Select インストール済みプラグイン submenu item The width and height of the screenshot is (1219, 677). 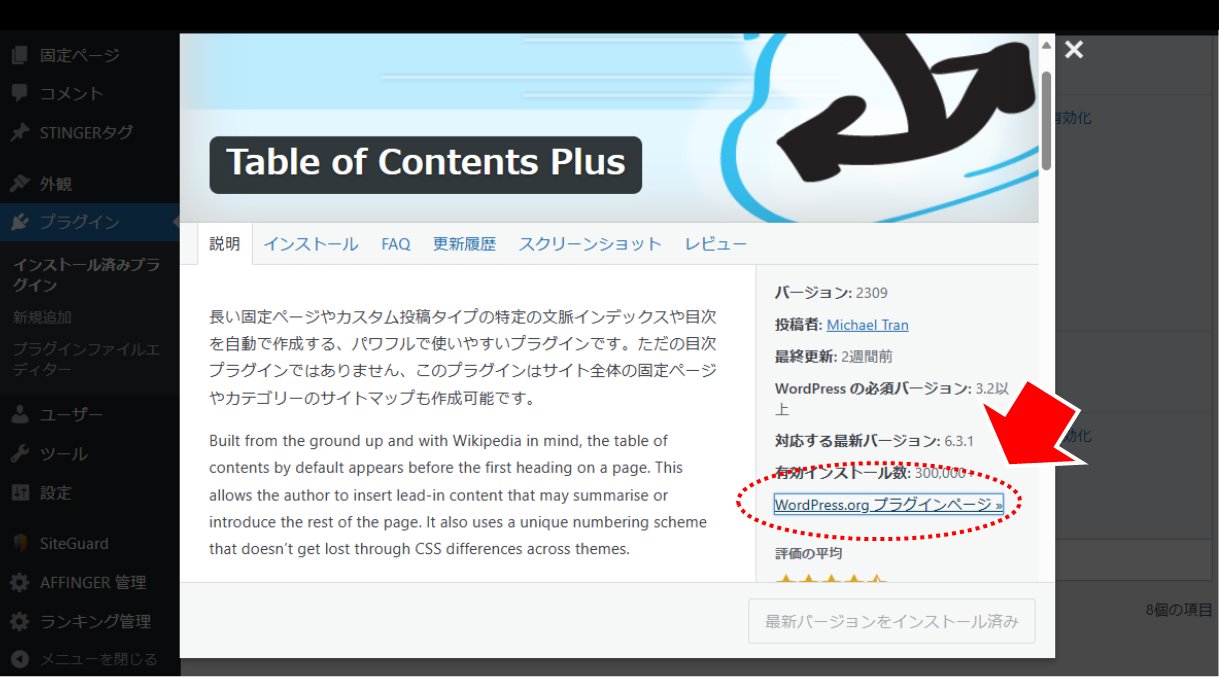pos(86,275)
